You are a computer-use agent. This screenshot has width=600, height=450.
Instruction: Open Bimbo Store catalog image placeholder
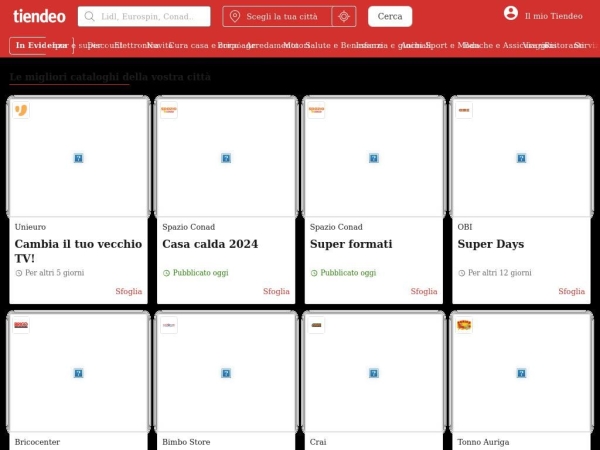tap(226, 373)
